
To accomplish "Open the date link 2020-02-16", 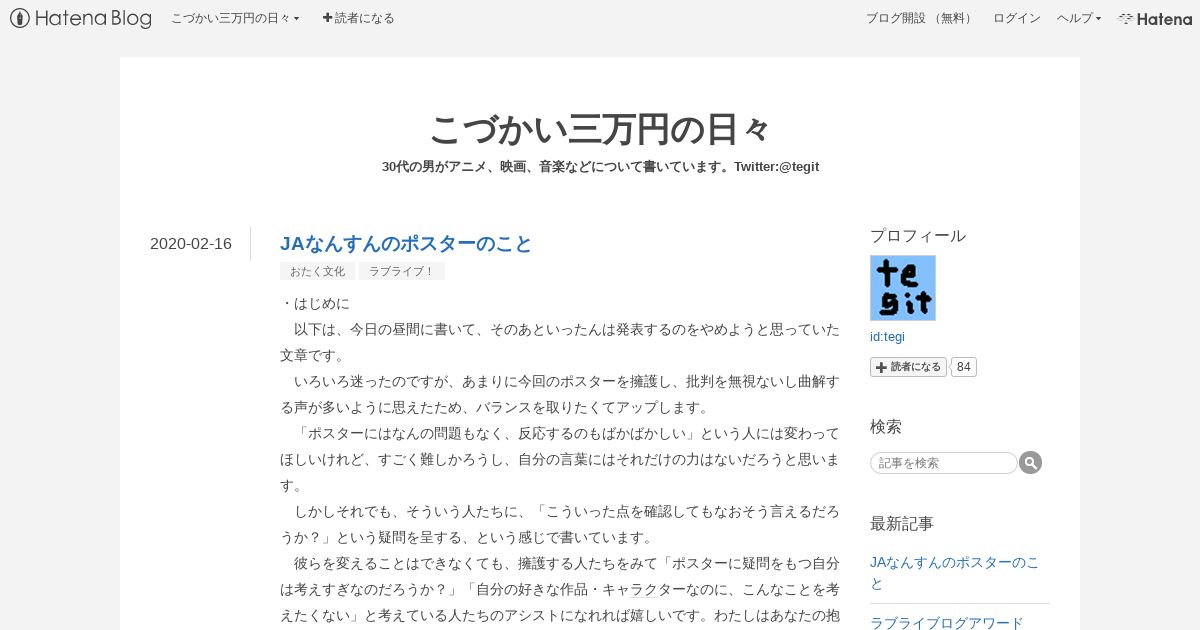I will click(191, 243).
